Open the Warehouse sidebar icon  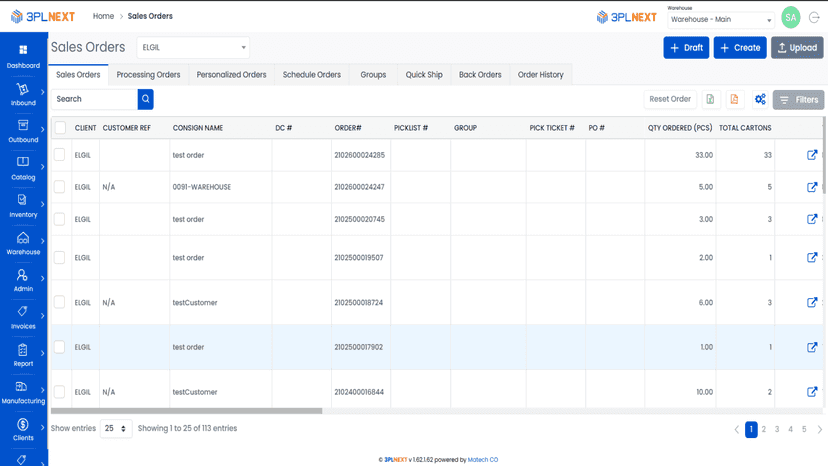coord(23,237)
